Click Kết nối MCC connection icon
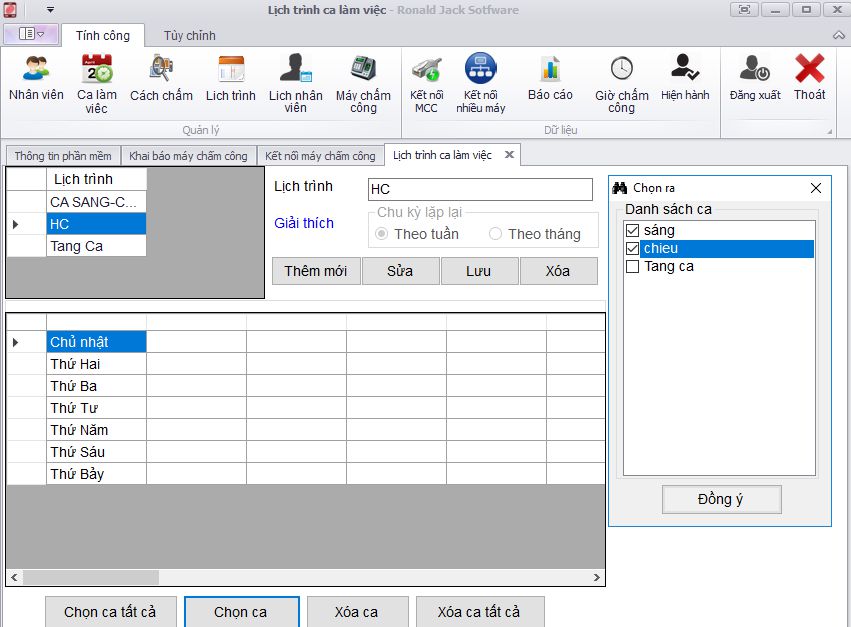 pos(426,70)
